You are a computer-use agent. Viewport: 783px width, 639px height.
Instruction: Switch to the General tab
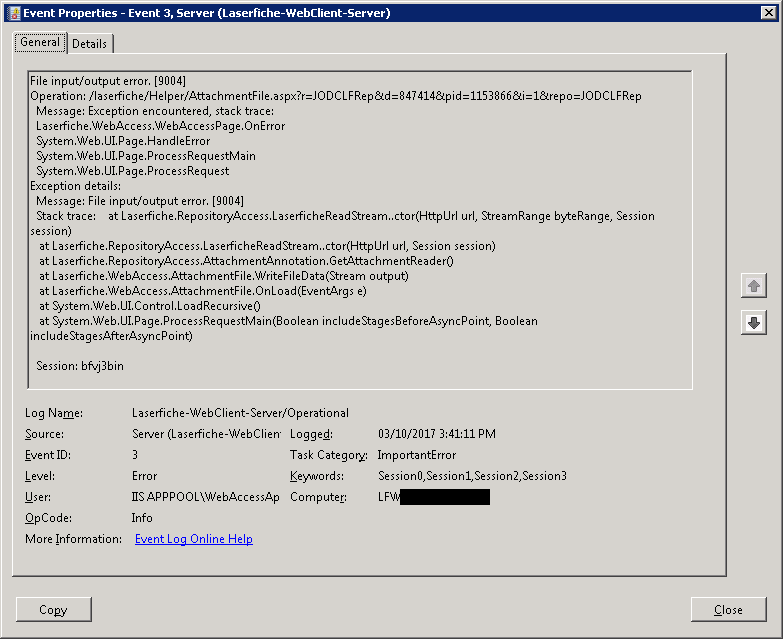[x=40, y=42]
